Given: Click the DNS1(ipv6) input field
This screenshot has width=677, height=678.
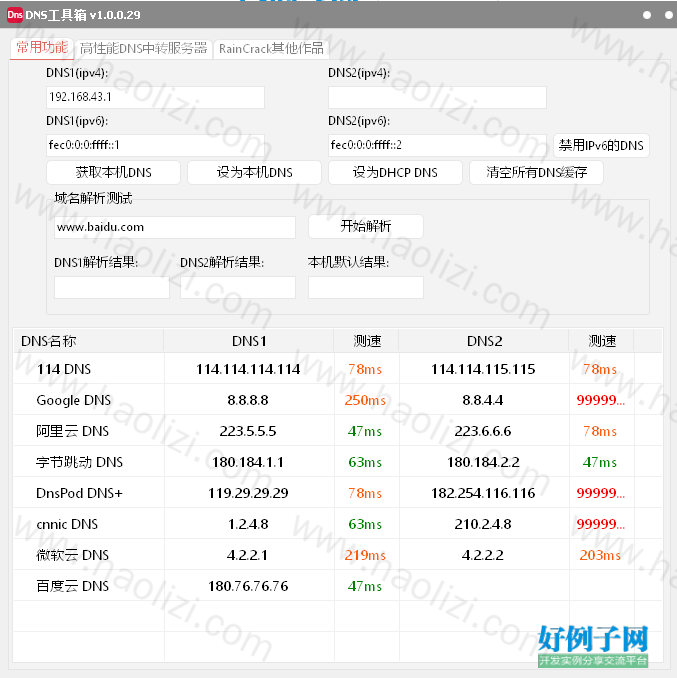Looking at the screenshot, I should [x=155, y=145].
